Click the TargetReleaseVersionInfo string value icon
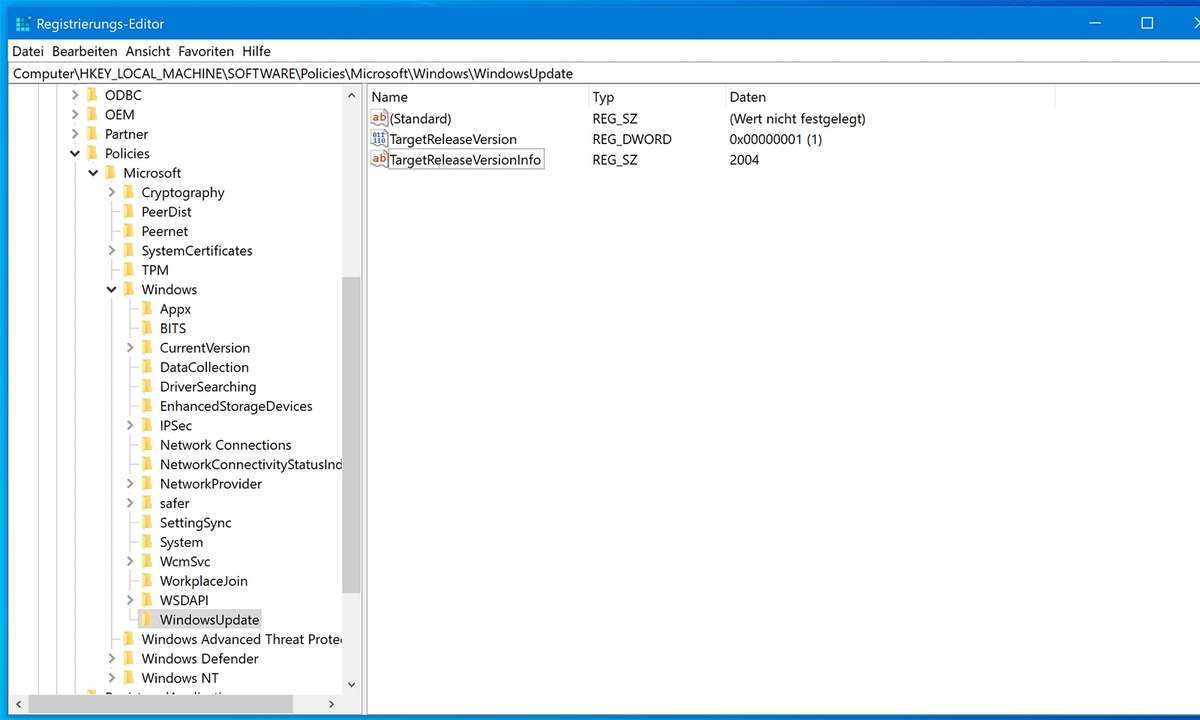This screenshot has height=720, width=1200. point(379,159)
